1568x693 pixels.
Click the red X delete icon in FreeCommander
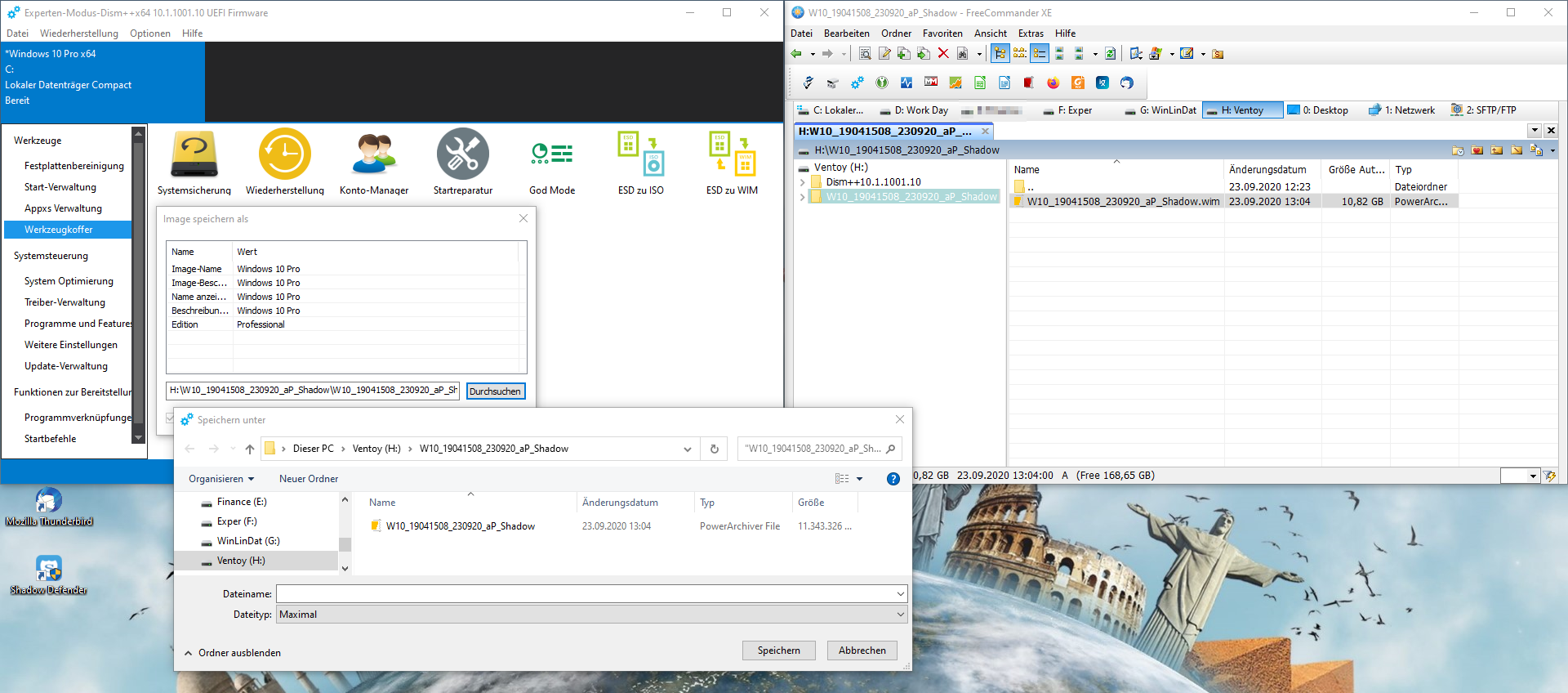[943, 54]
